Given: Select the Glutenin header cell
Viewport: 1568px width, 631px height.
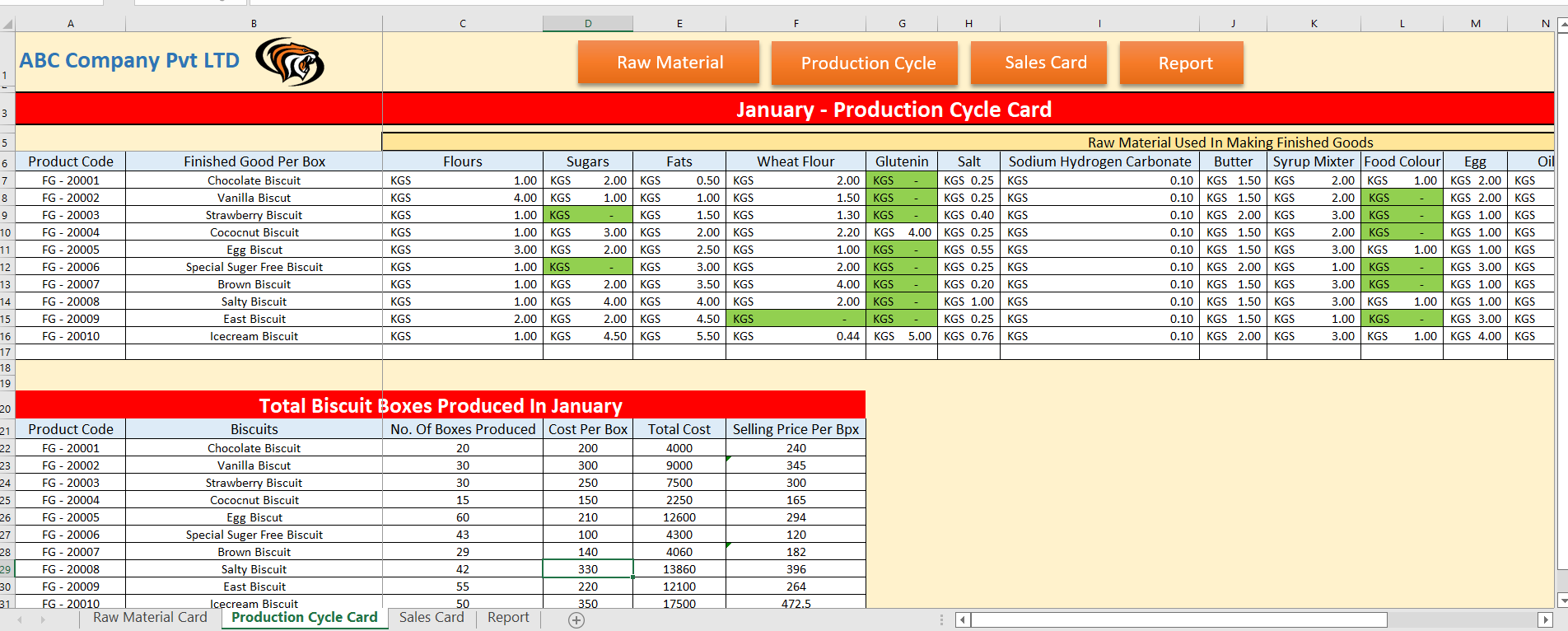Looking at the screenshot, I should (x=902, y=161).
